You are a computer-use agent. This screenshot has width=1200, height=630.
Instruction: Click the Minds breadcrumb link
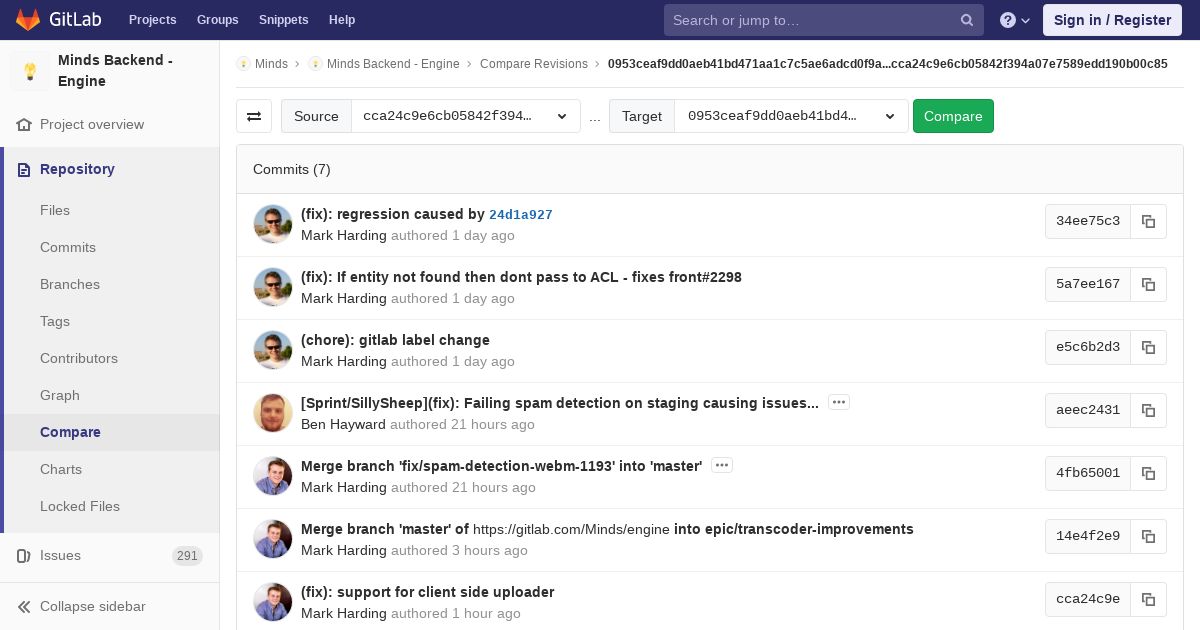tap(271, 64)
